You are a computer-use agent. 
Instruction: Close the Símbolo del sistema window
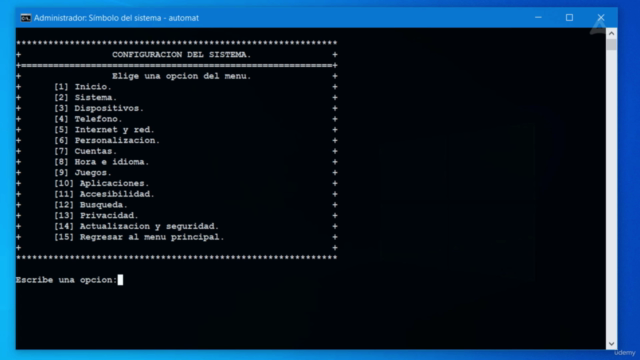[x=601, y=18]
